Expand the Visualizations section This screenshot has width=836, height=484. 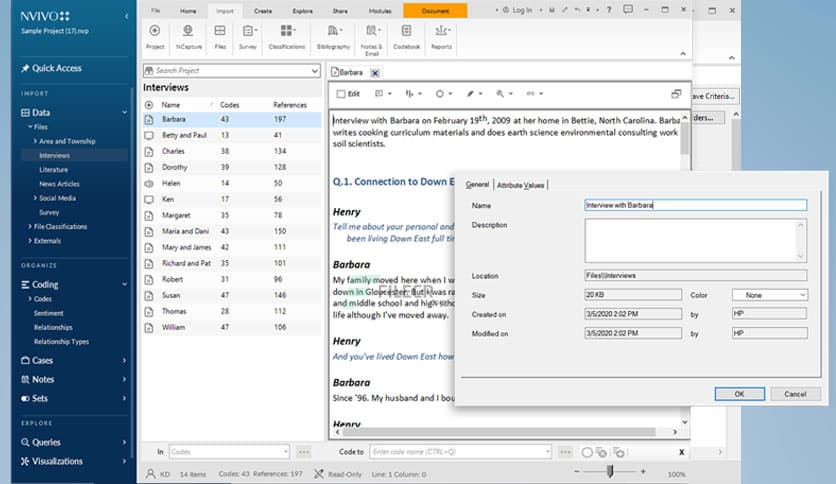pyautogui.click(x=124, y=461)
